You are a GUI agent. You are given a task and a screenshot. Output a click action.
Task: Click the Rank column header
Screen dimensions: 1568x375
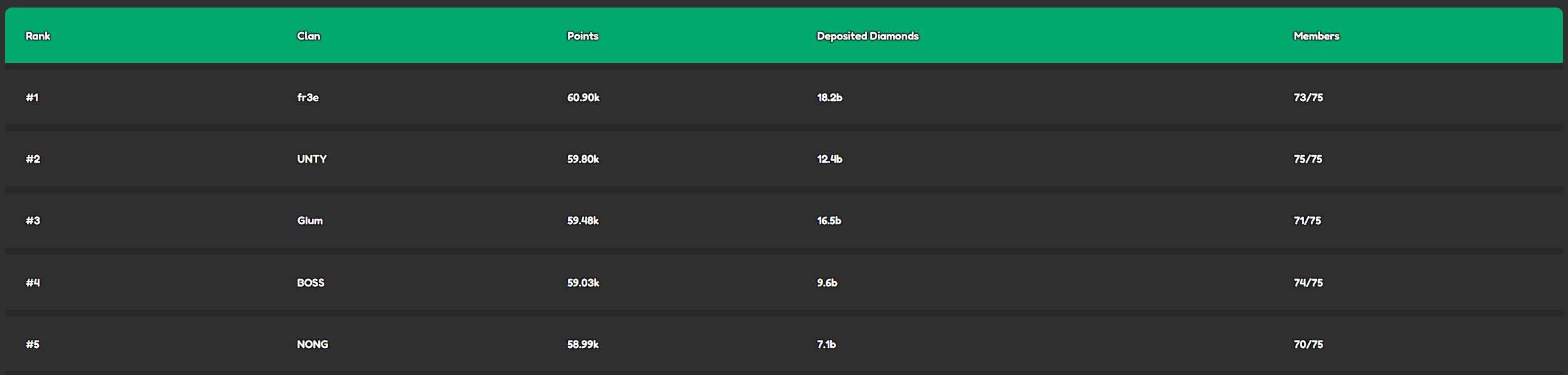tap(38, 36)
